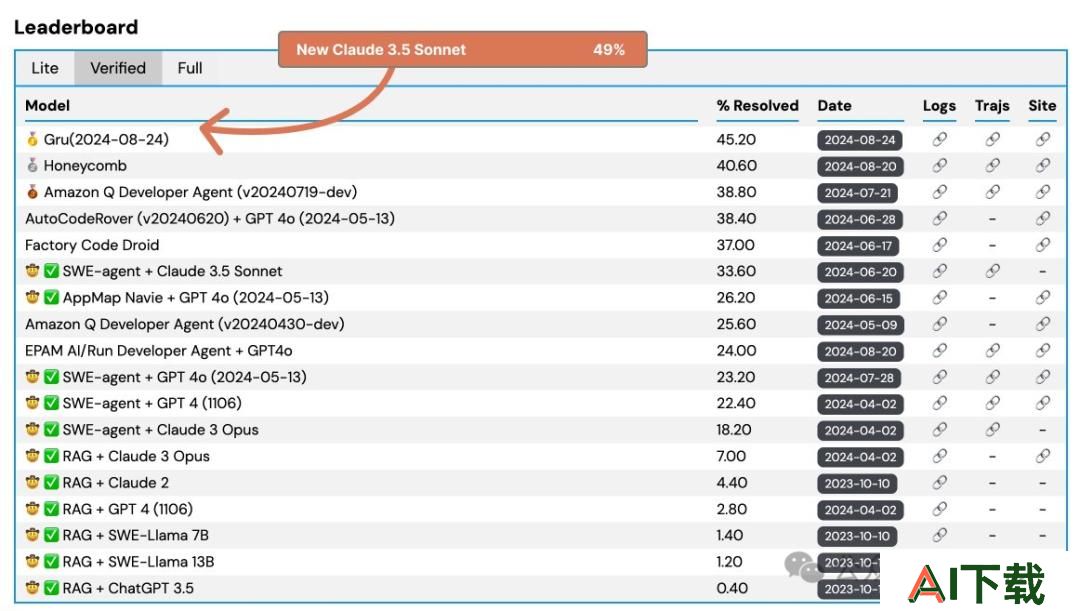The height and width of the screenshot is (611, 1080).
Task: Open logs link for RAG + Claude 3 Opus
Action: (x=939, y=457)
